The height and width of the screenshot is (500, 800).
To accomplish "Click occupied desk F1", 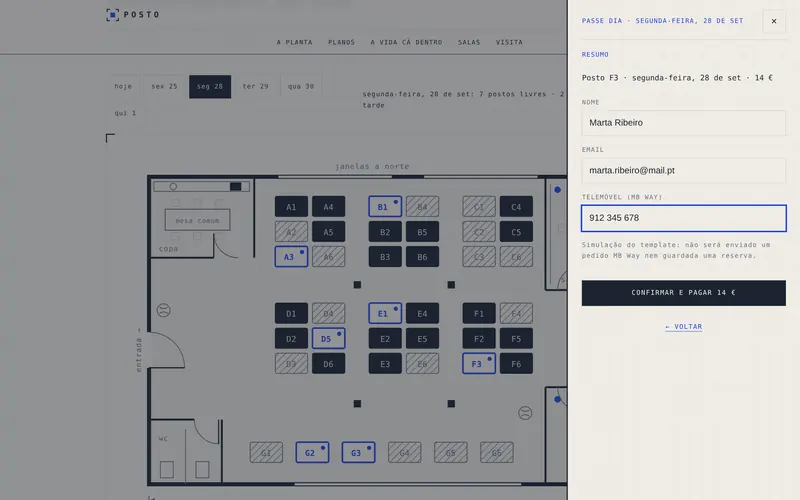I will click(x=479, y=313).
